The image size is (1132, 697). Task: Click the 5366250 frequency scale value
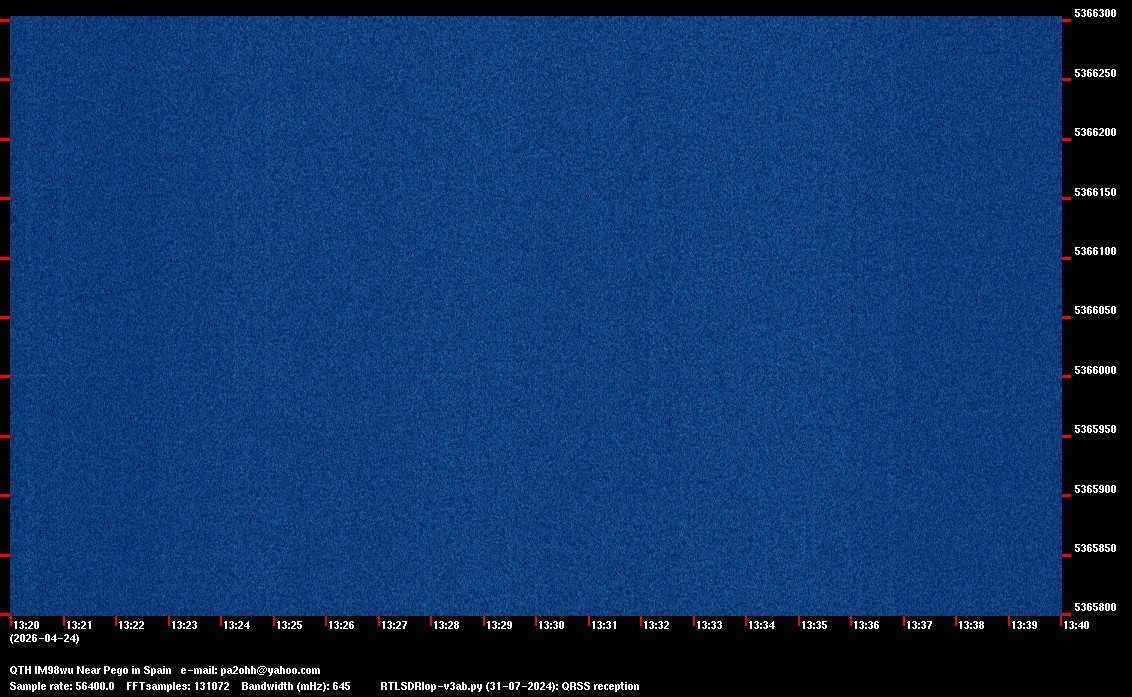1094,73
